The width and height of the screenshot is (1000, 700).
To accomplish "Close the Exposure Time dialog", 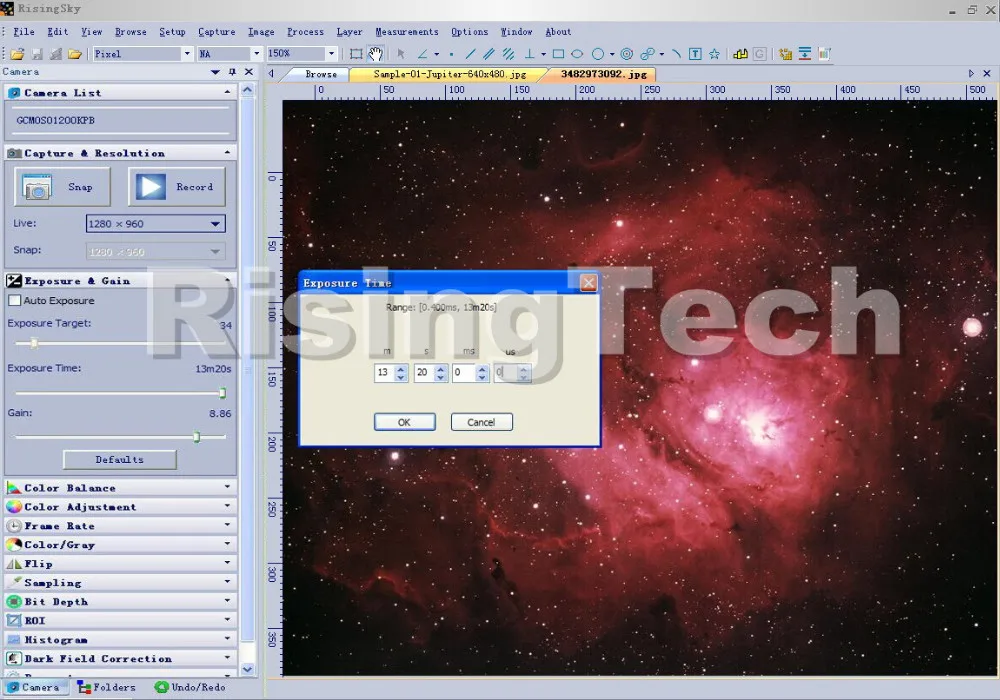I will (588, 282).
